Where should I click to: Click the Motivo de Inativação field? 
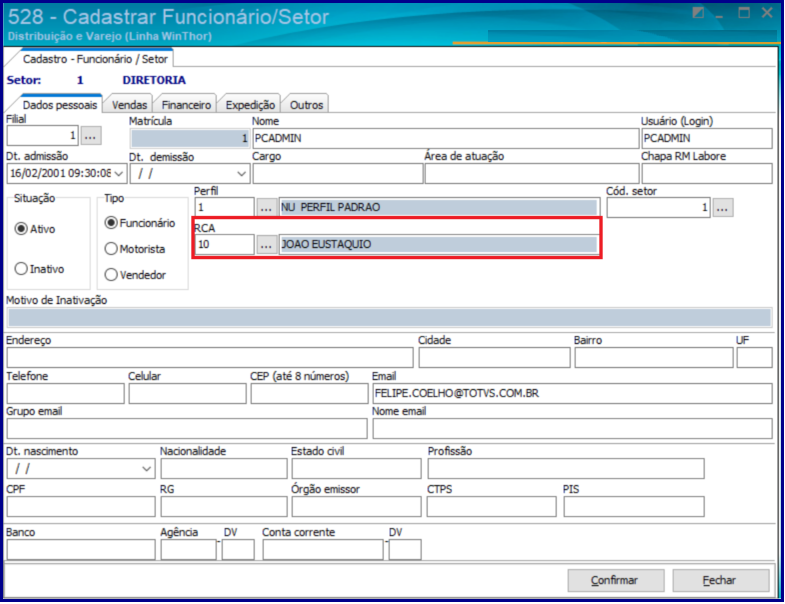(389, 318)
